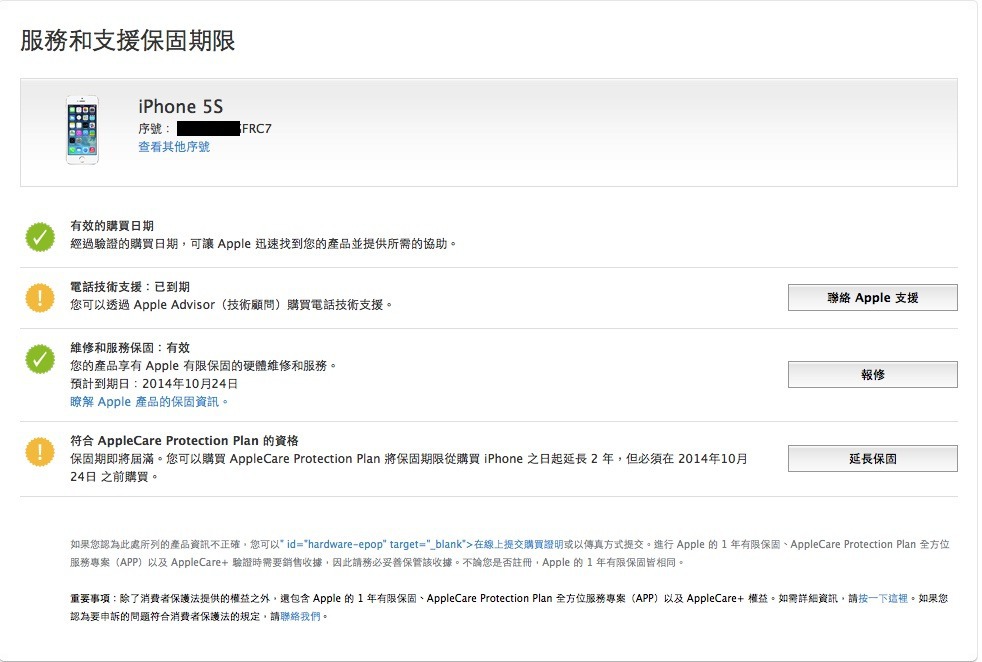Open the 瞭解 Apple 產品的保固資訊 link
Viewport: 982px width, 662px height.
pyautogui.click(x=149, y=401)
